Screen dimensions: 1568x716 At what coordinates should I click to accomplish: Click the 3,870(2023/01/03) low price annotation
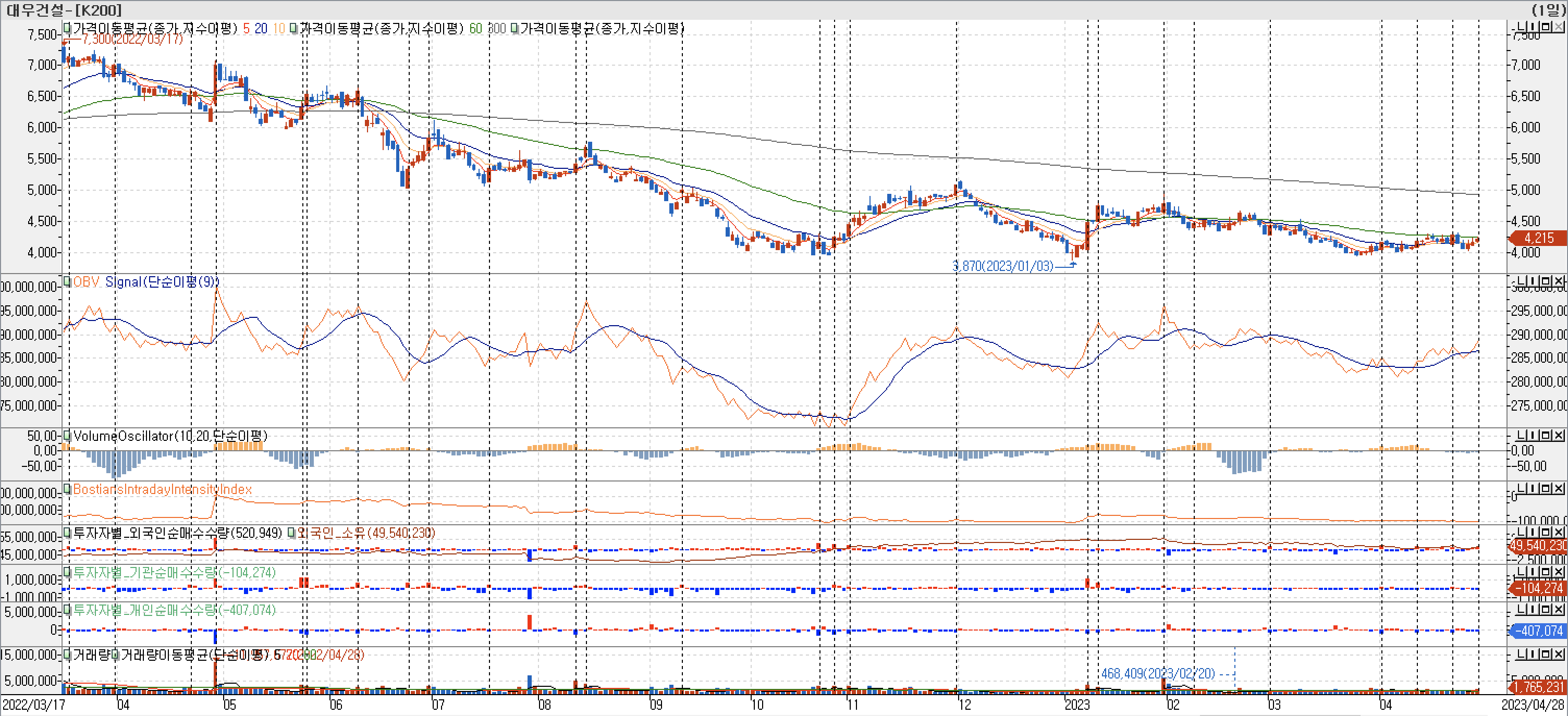pyautogui.click(x=1002, y=266)
